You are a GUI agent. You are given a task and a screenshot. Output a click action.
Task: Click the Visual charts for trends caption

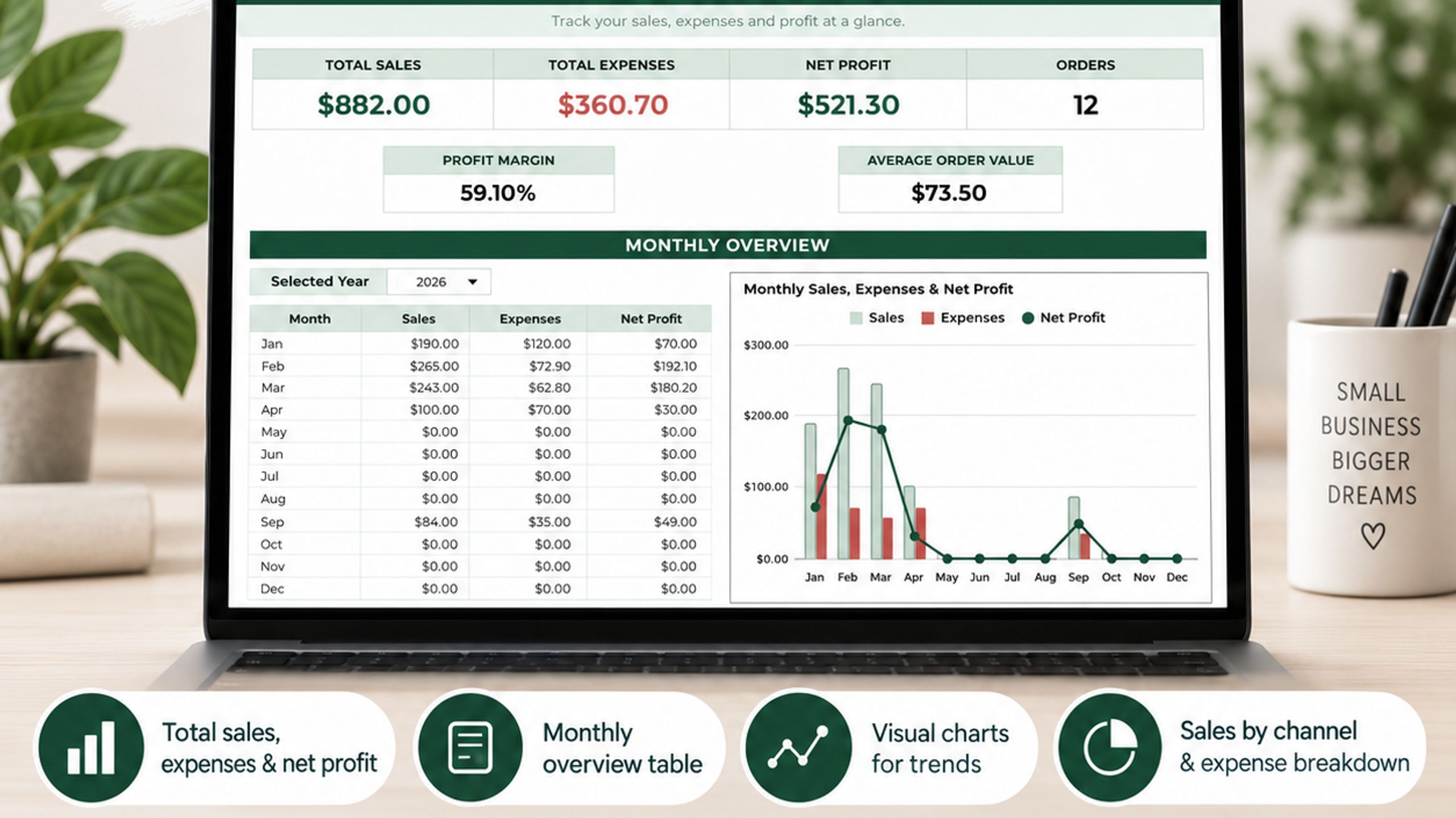(x=940, y=749)
